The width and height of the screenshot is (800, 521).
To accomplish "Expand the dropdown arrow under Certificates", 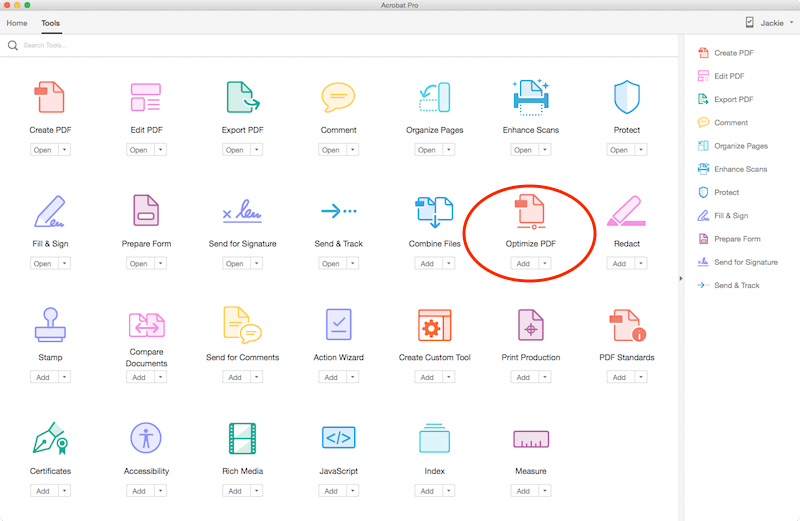I will 64,491.
